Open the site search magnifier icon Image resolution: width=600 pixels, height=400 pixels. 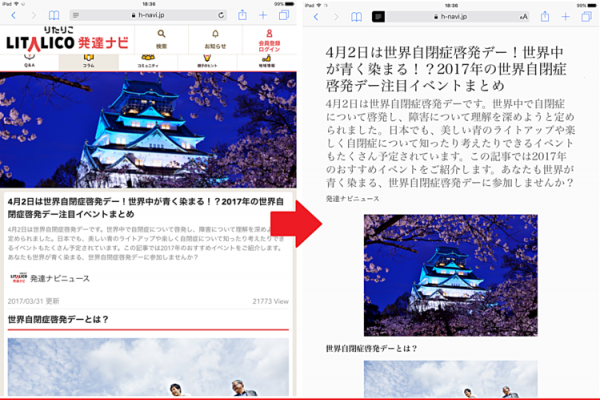[x=162, y=38]
